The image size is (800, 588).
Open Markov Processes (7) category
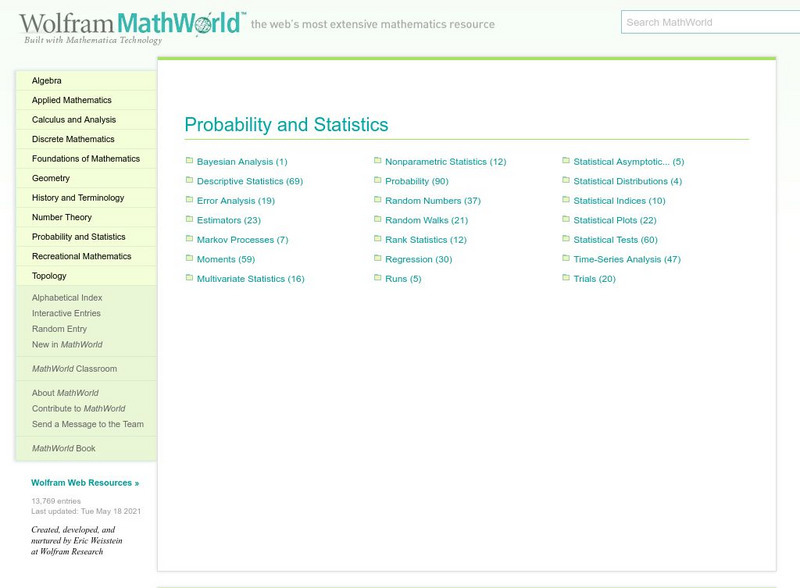[x=242, y=240]
